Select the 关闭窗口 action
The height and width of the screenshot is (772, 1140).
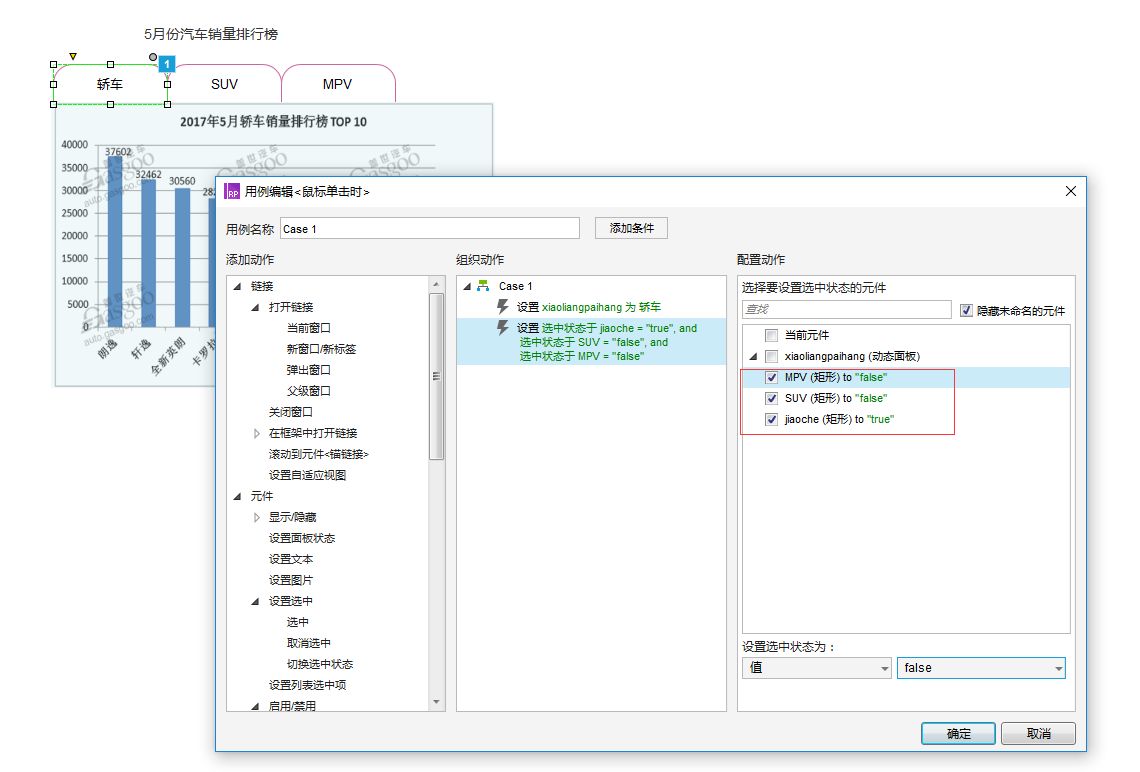tap(290, 412)
